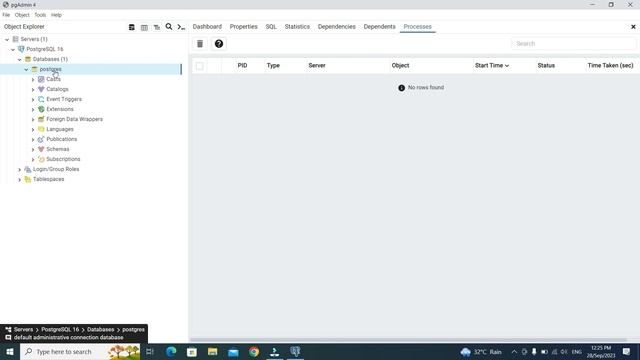Click horizontal scrollbar under Processes table
The image size is (640, 360).
(408, 340)
